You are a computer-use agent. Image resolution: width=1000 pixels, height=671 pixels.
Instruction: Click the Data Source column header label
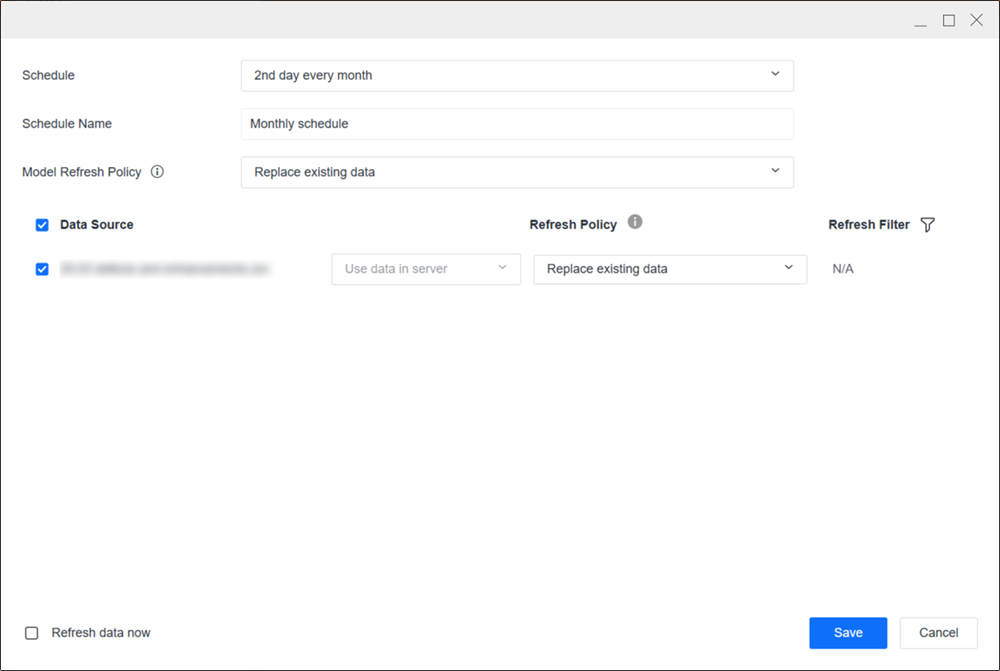point(97,225)
